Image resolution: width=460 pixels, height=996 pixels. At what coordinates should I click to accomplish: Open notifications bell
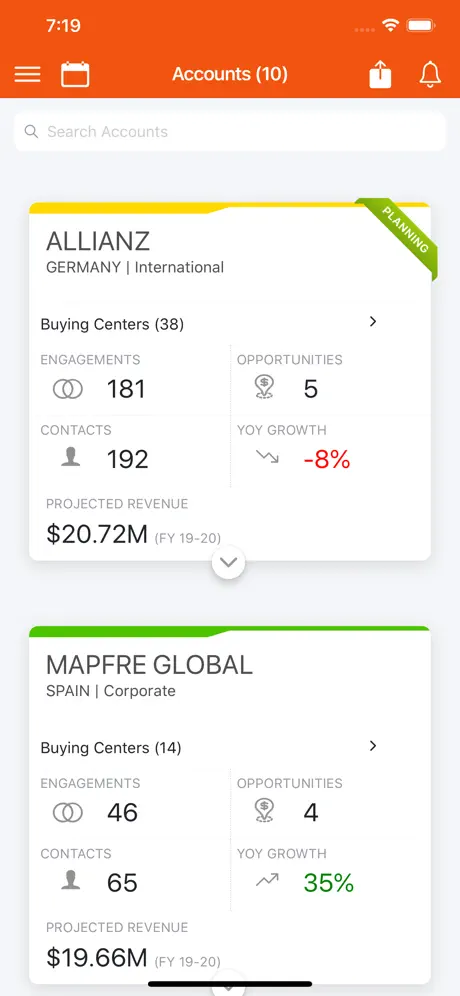pyautogui.click(x=430, y=74)
